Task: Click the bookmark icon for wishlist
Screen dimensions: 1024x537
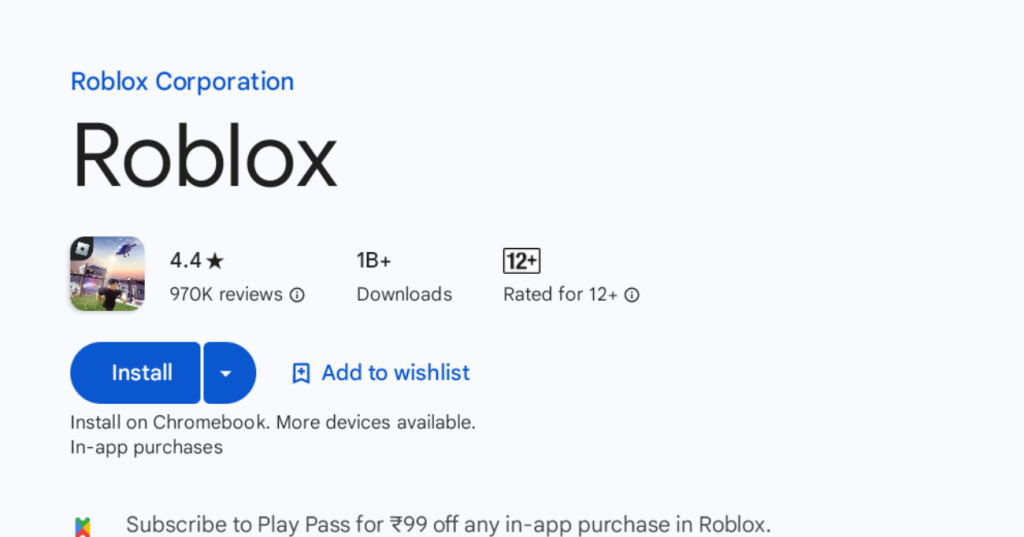Action: tap(300, 373)
